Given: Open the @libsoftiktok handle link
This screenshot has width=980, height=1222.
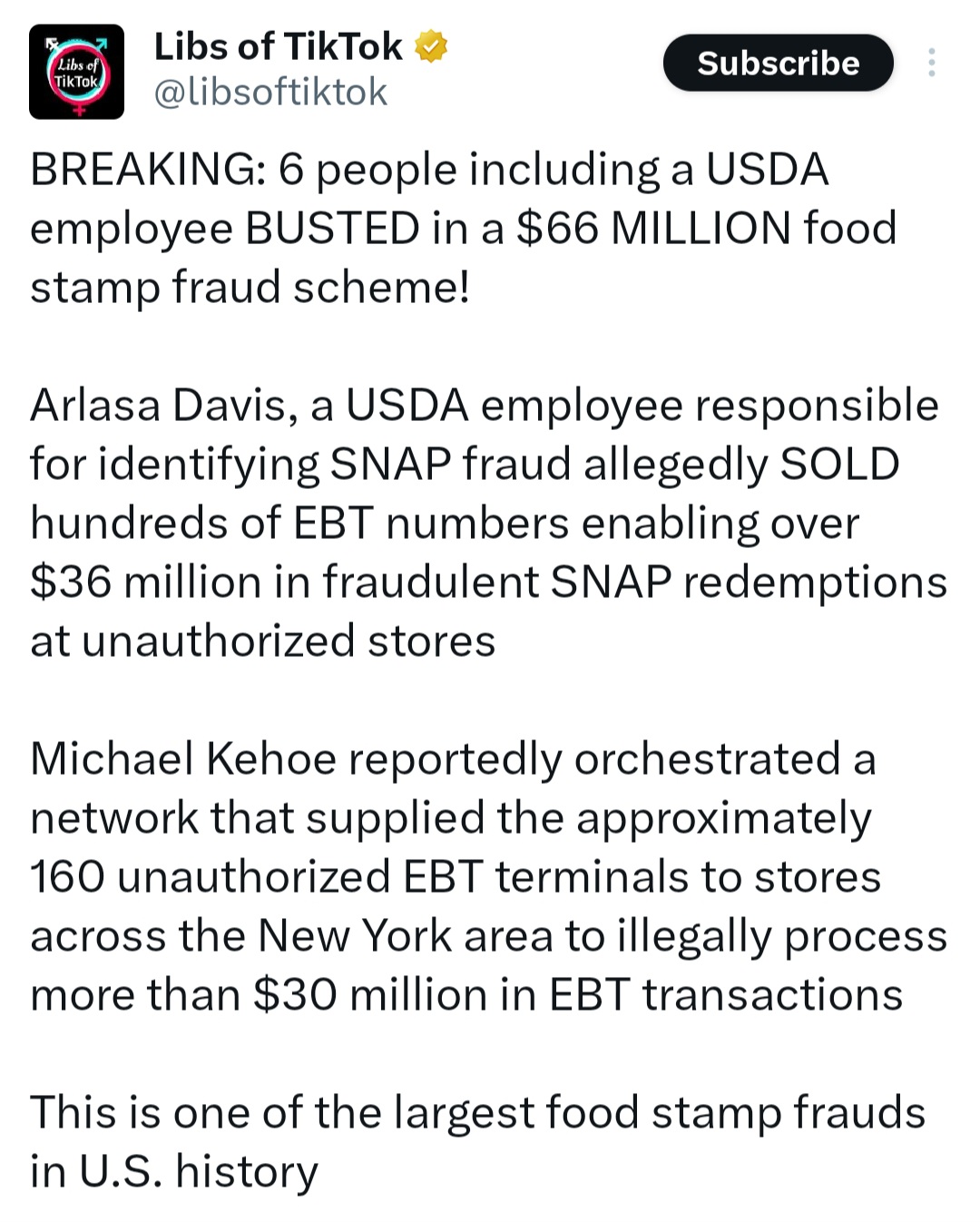Looking at the screenshot, I should pyautogui.click(x=270, y=93).
